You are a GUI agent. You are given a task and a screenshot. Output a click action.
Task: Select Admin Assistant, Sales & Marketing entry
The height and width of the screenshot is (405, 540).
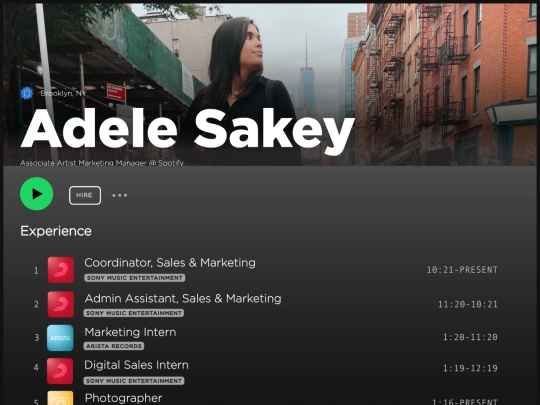tap(183, 298)
